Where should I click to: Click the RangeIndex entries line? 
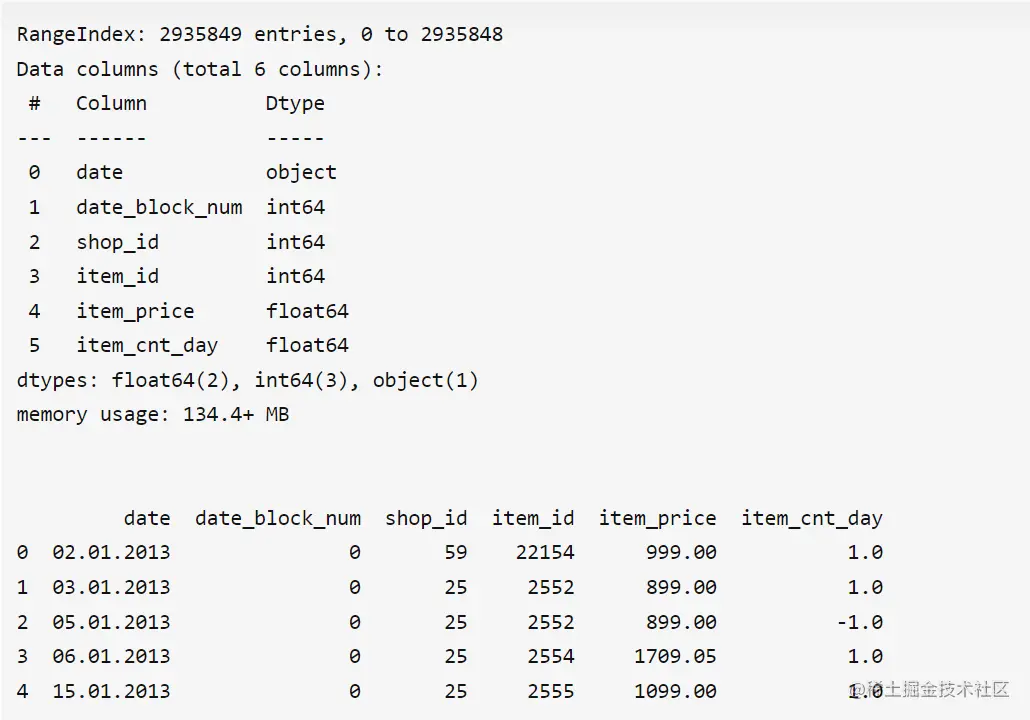259,35
